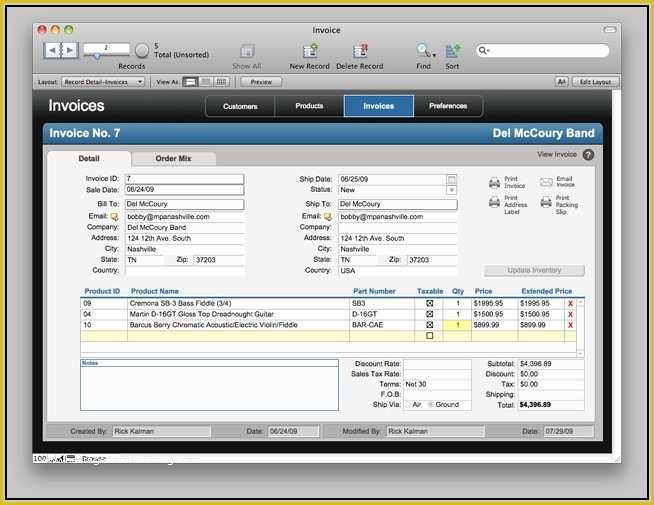Select the Detail tab
This screenshot has height=505, width=654.
click(x=89, y=158)
